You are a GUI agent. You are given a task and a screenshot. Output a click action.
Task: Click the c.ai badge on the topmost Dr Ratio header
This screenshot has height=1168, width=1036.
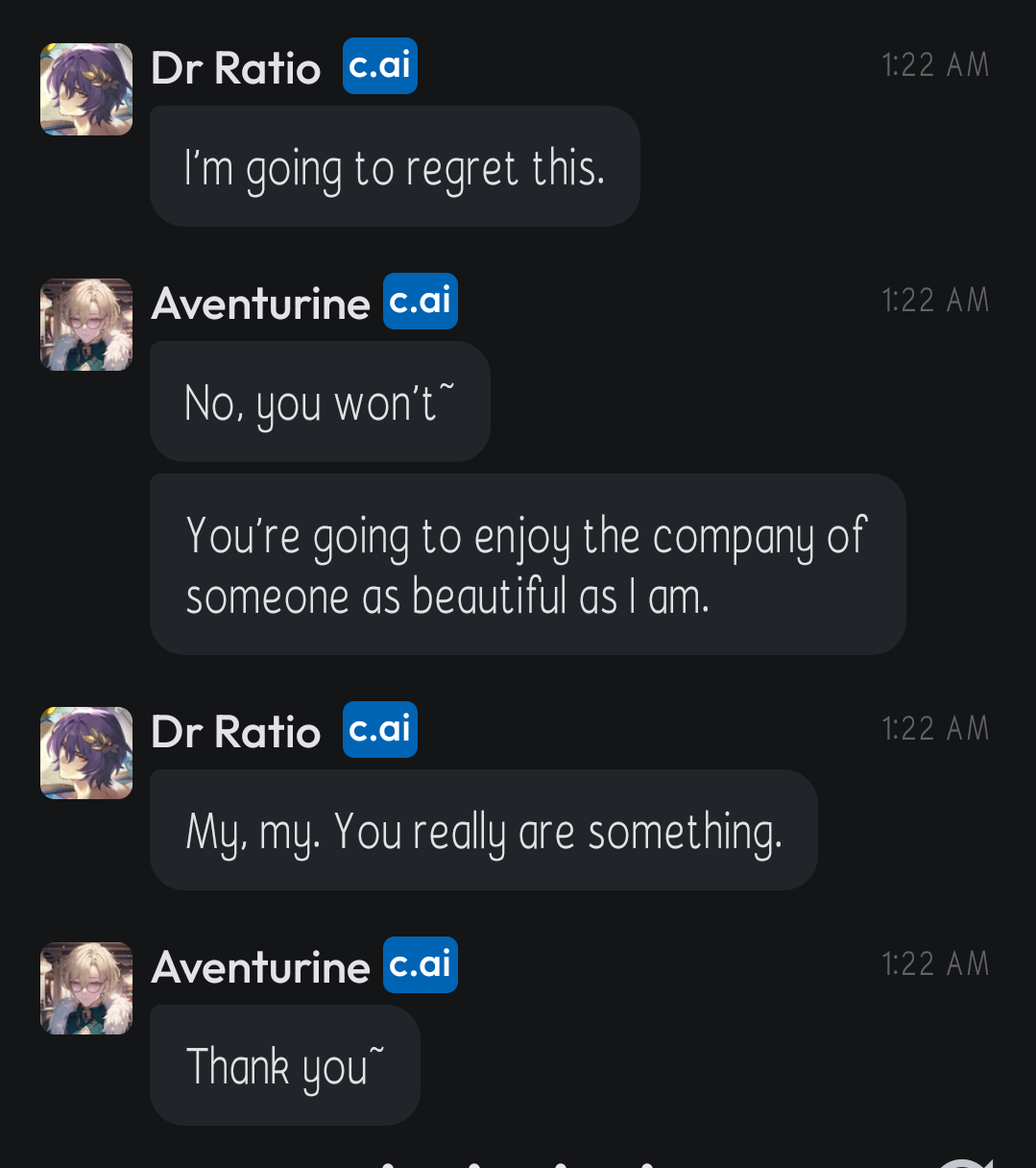380,65
